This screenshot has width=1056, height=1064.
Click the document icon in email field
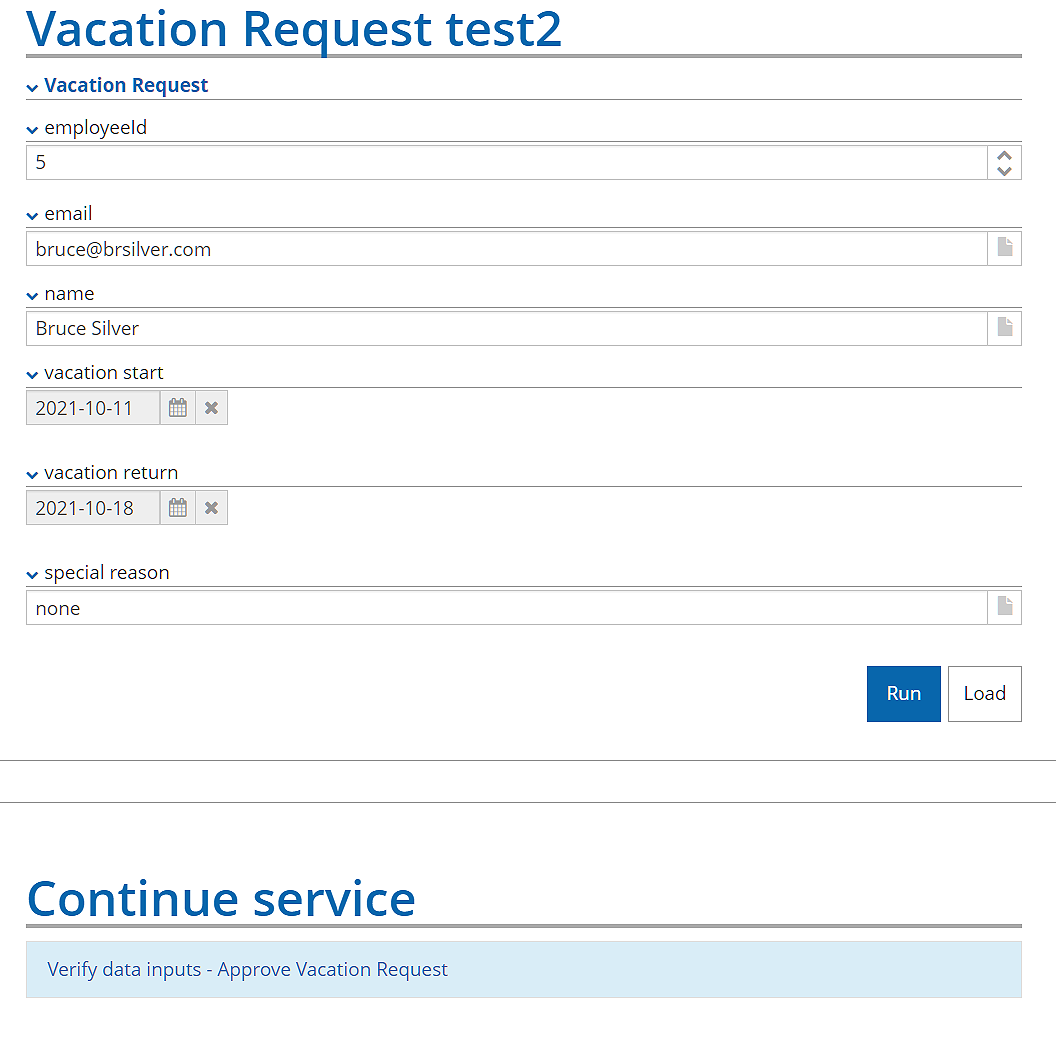[1004, 248]
